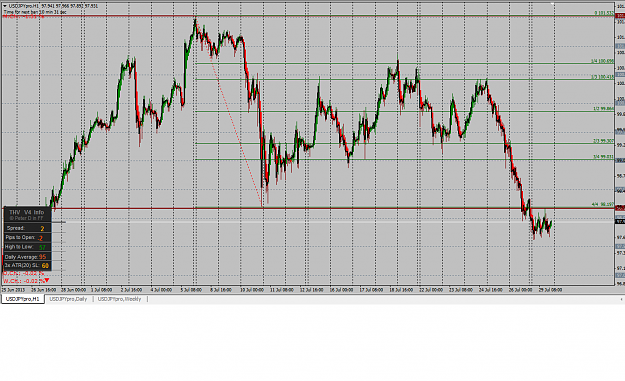Click the 17 Jul 08:00 time axis label
This screenshot has height=381, width=625.
pyautogui.click(x=371, y=290)
